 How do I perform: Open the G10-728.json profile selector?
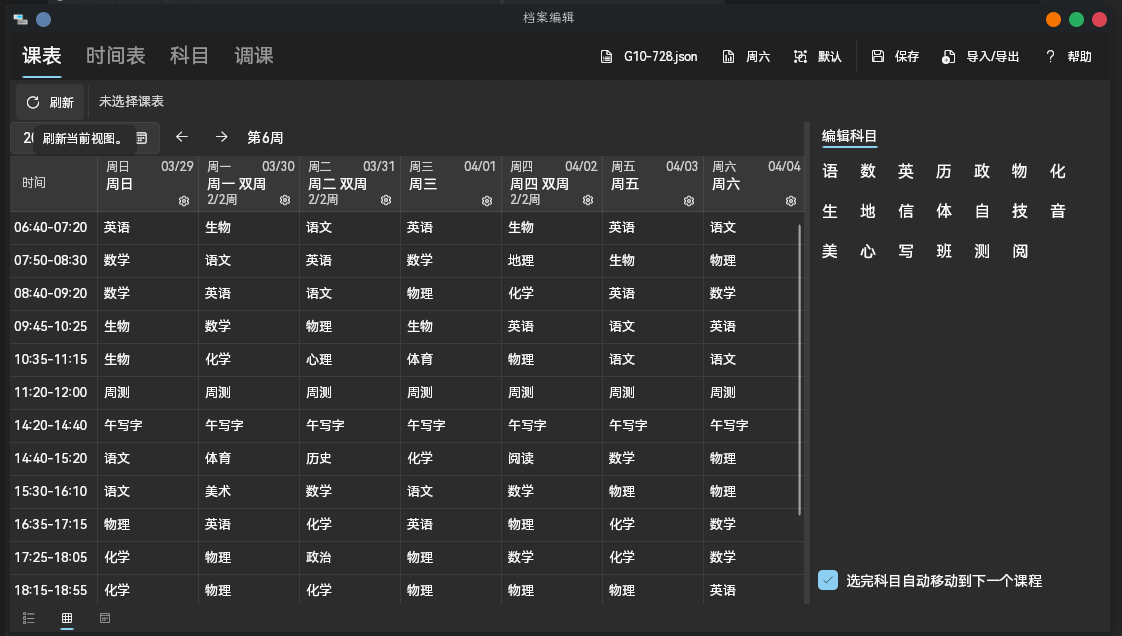[x=649, y=57]
